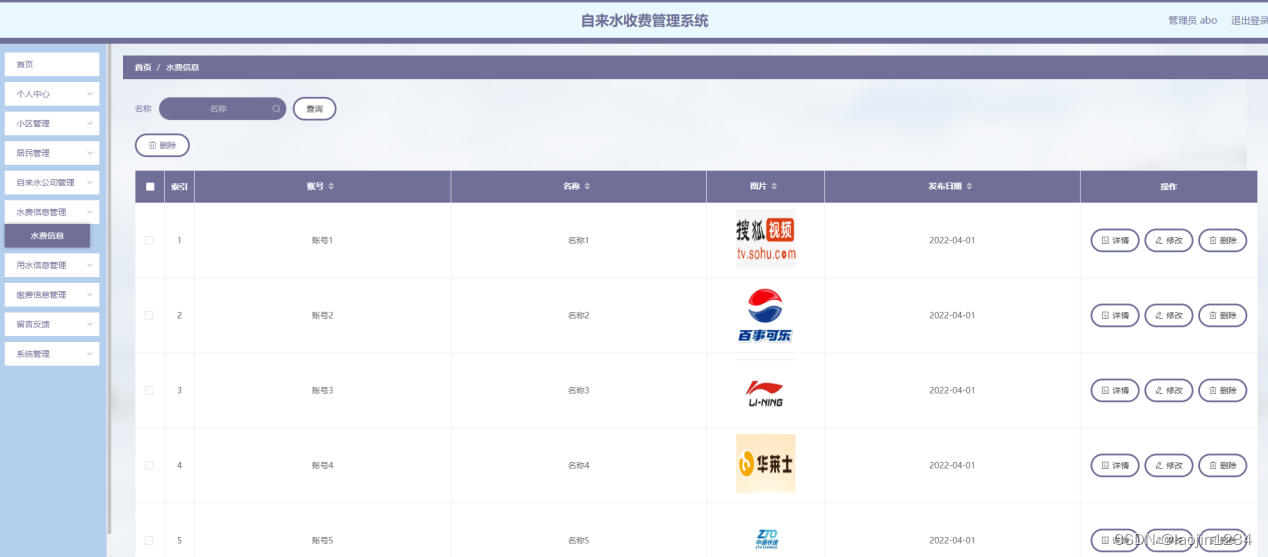Click 修改 for row 账号3

[1168, 390]
